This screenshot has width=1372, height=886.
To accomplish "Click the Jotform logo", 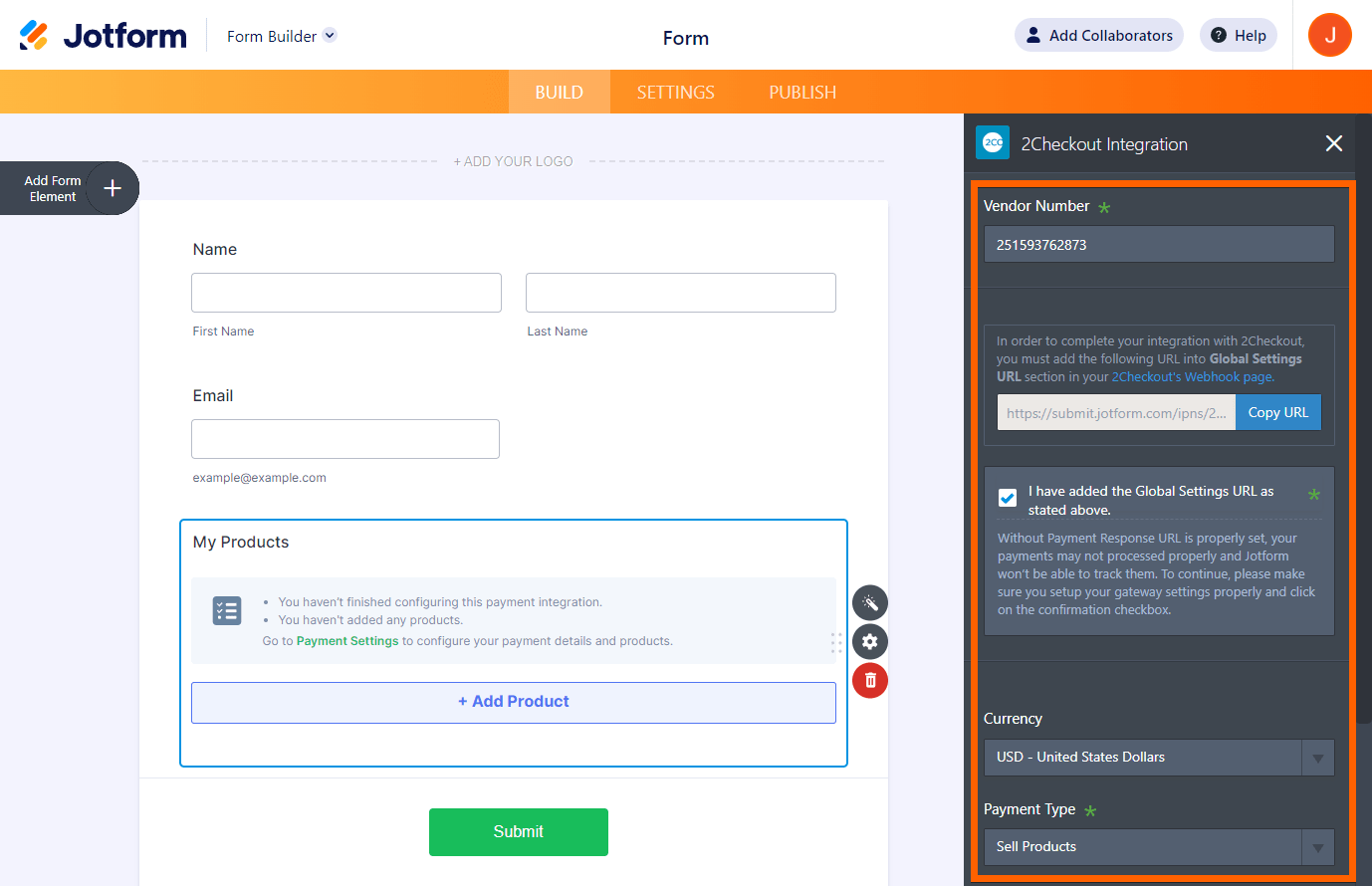I will click(x=104, y=36).
